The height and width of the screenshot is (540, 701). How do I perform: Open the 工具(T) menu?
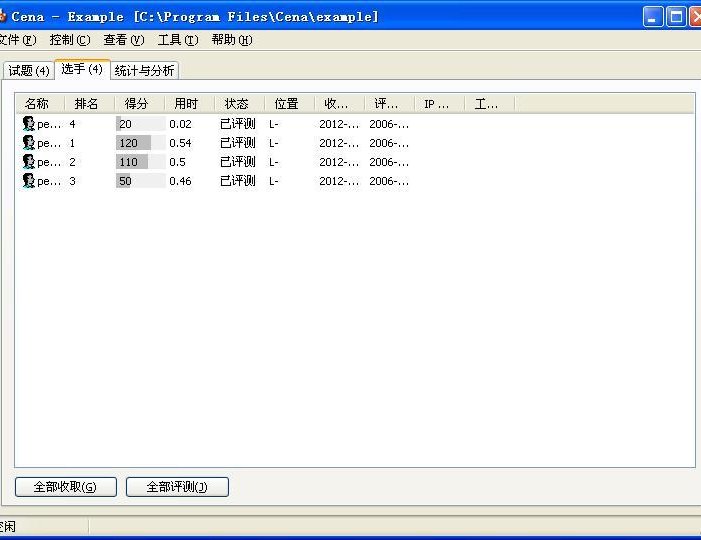178,40
